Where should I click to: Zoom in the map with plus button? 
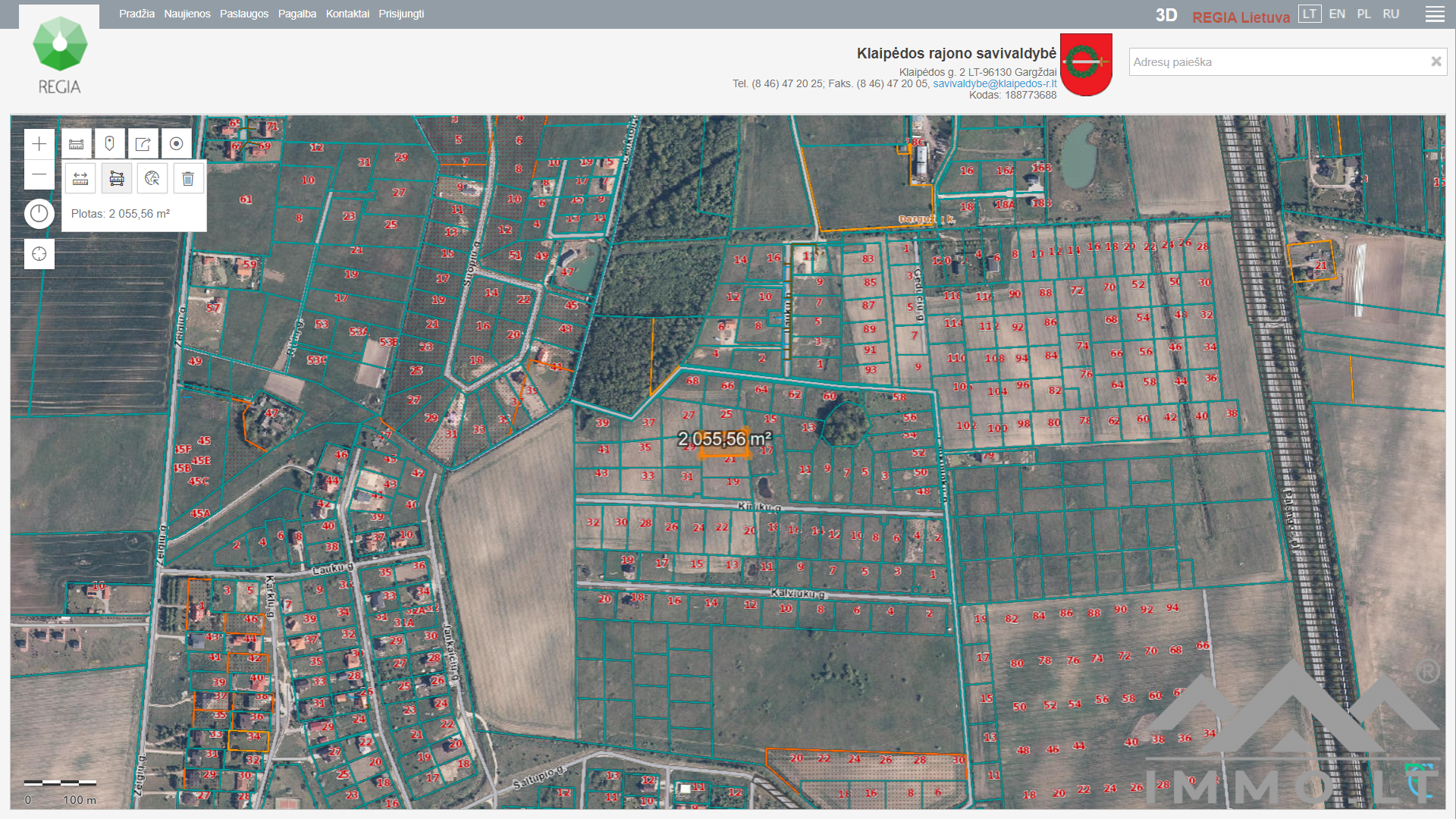click(x=39, y=144)
